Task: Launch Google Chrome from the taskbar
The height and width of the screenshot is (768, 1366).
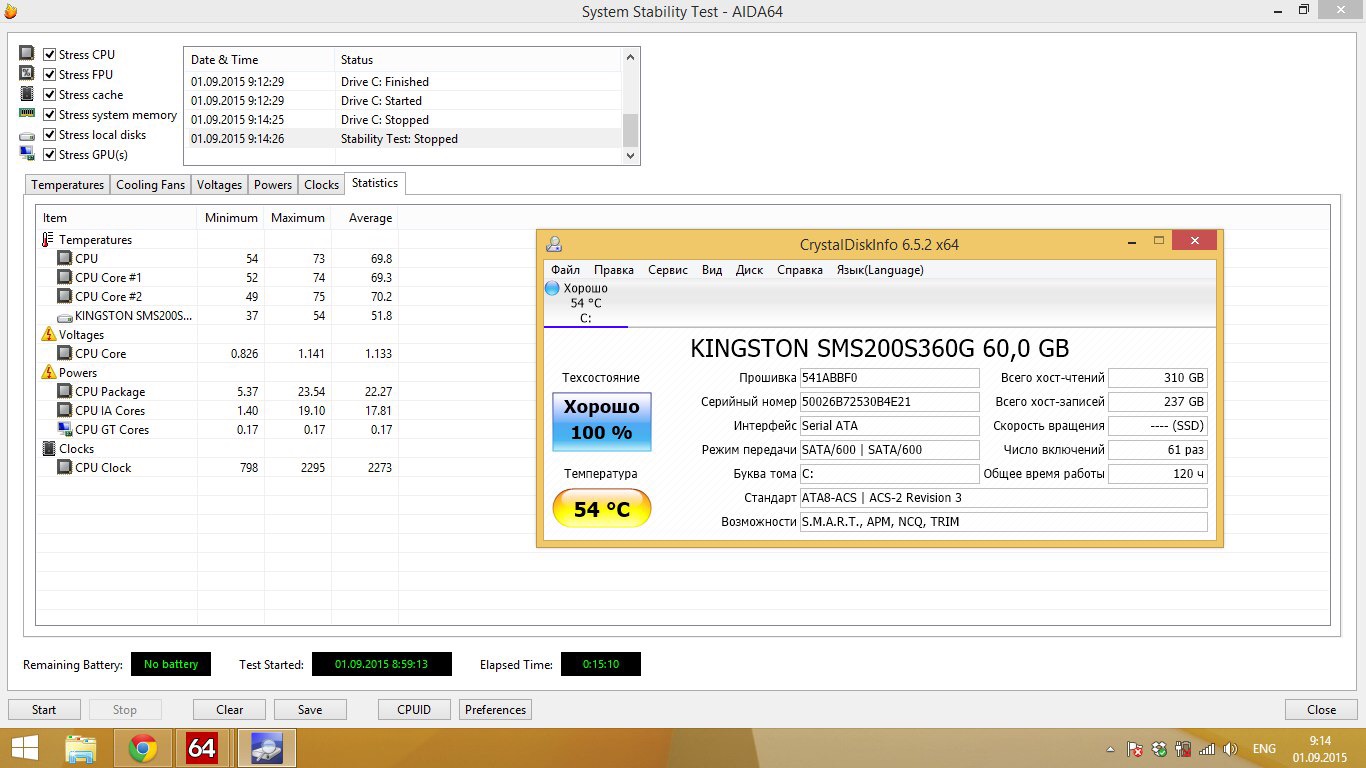Action: pyautogui.click(x=142, y=748)
